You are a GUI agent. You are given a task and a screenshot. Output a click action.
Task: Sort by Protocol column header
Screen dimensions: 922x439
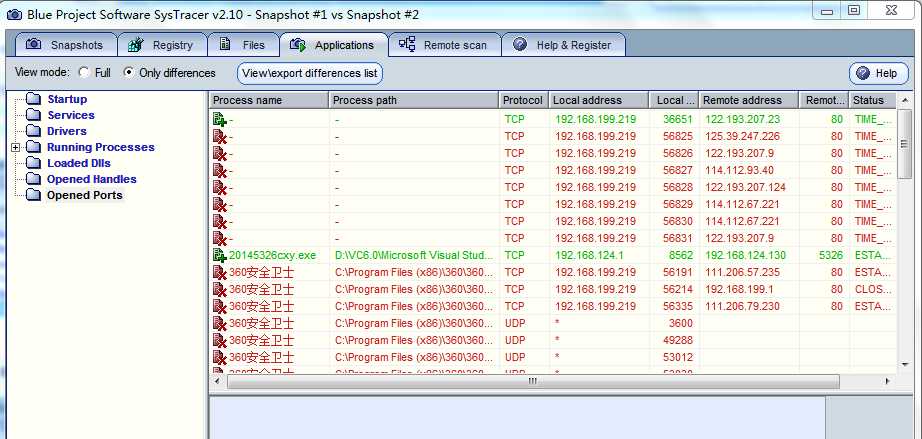525,100
